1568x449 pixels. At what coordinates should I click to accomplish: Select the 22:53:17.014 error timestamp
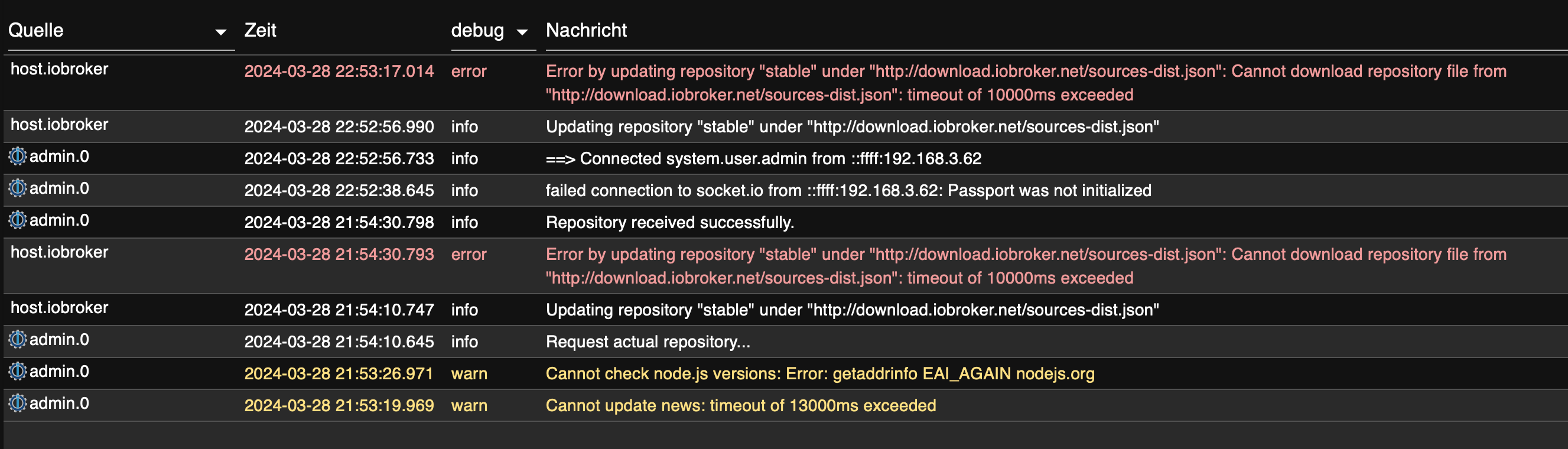[339, 71]
